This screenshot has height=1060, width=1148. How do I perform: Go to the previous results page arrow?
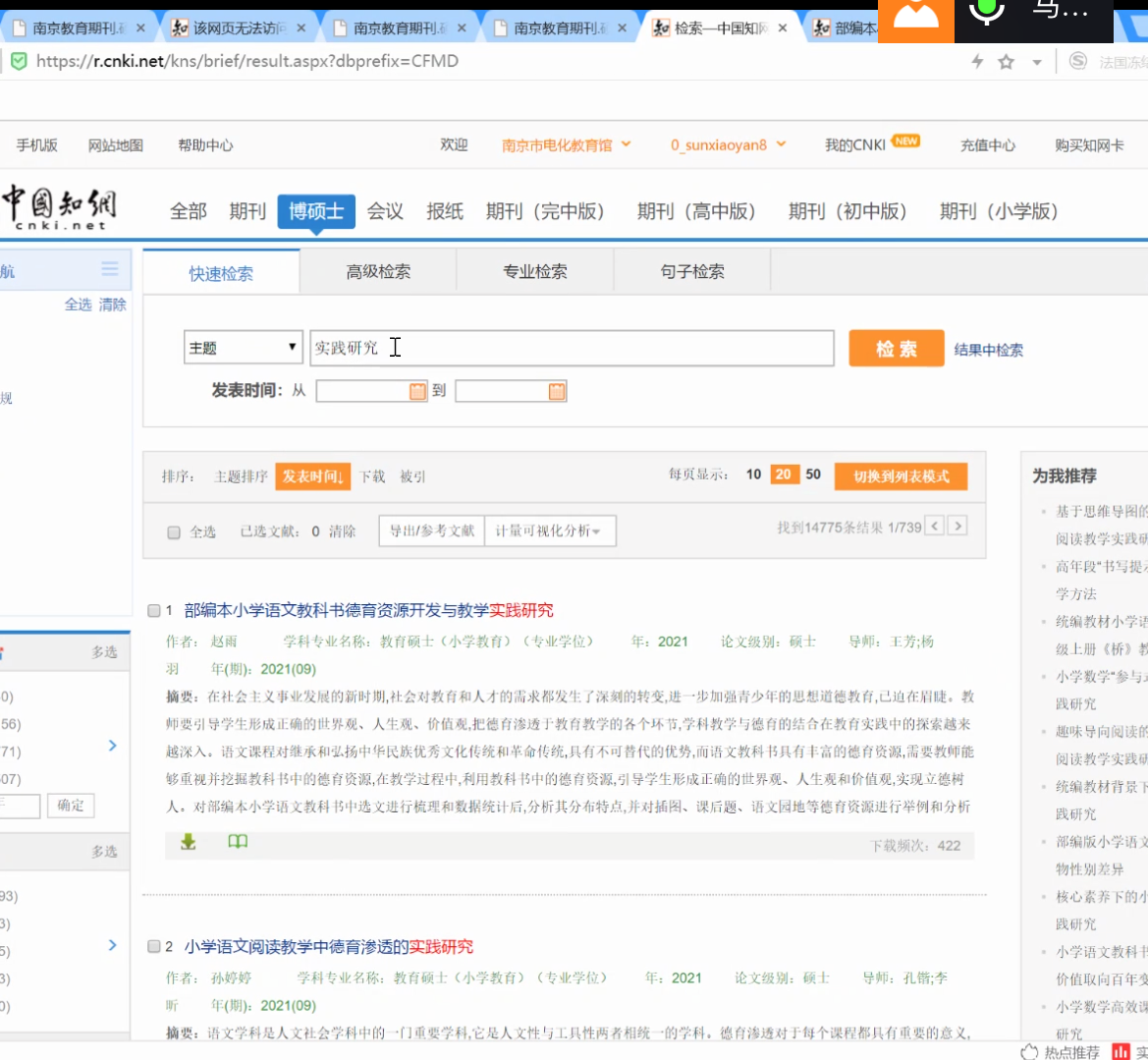pos(934,526)
